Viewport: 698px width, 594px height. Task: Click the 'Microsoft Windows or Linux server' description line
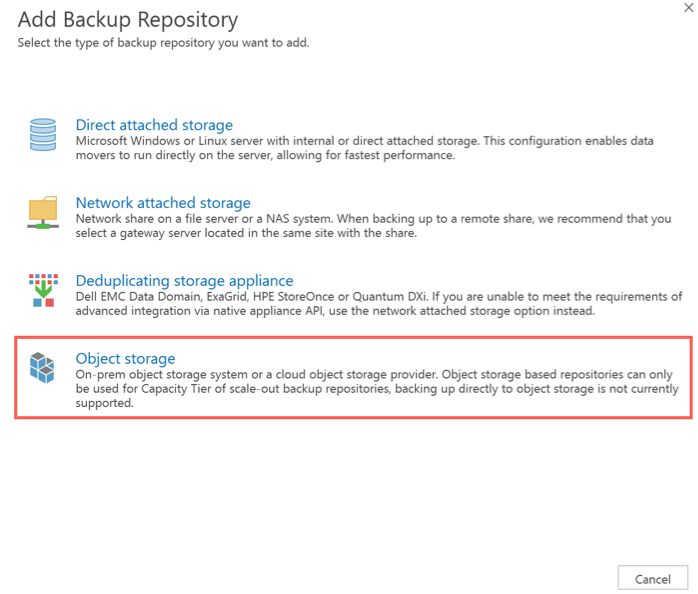364,141
